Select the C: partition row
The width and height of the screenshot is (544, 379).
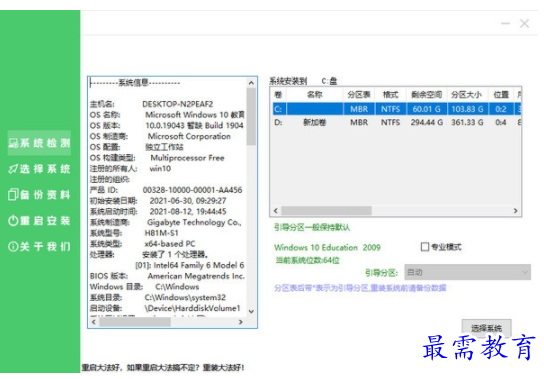click(397, 109)
